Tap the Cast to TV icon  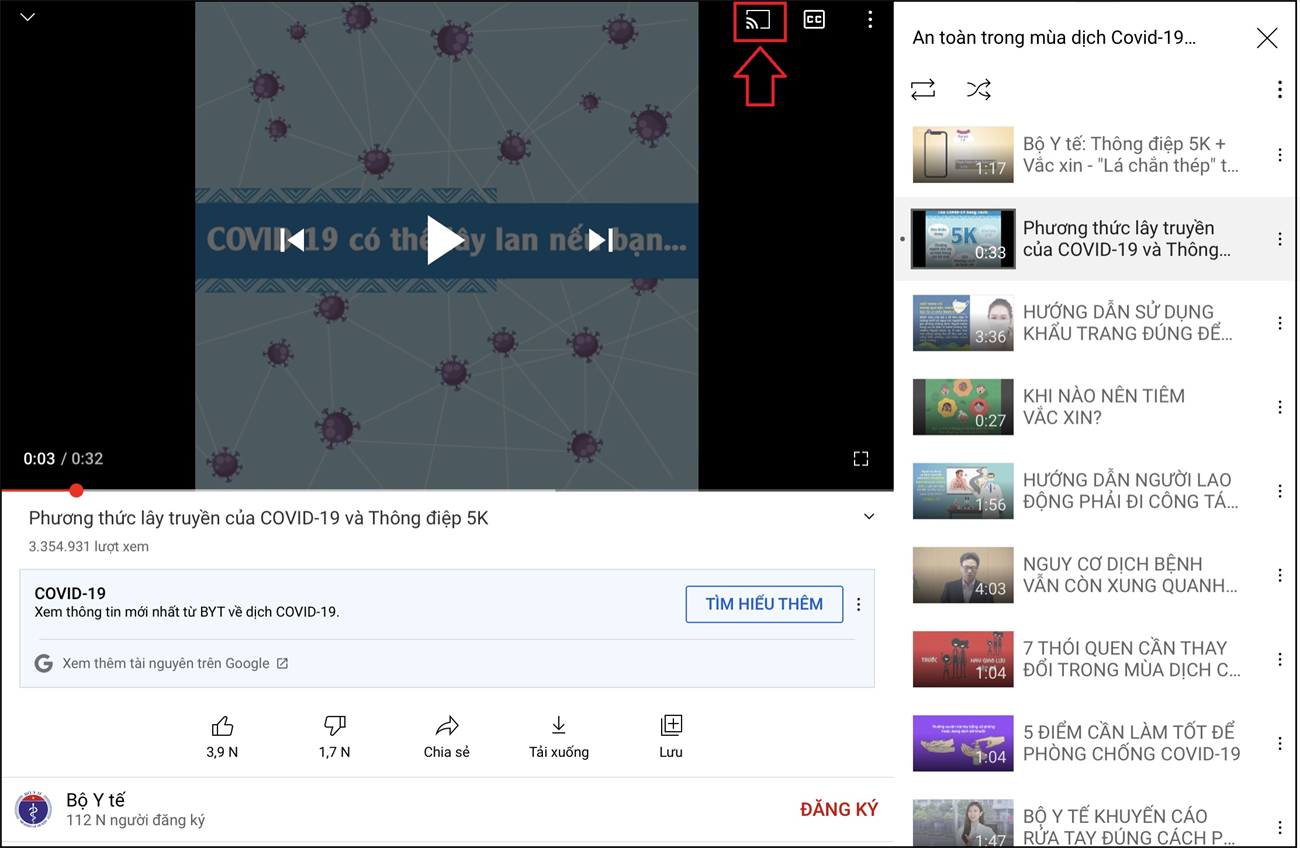click(758, 20)
